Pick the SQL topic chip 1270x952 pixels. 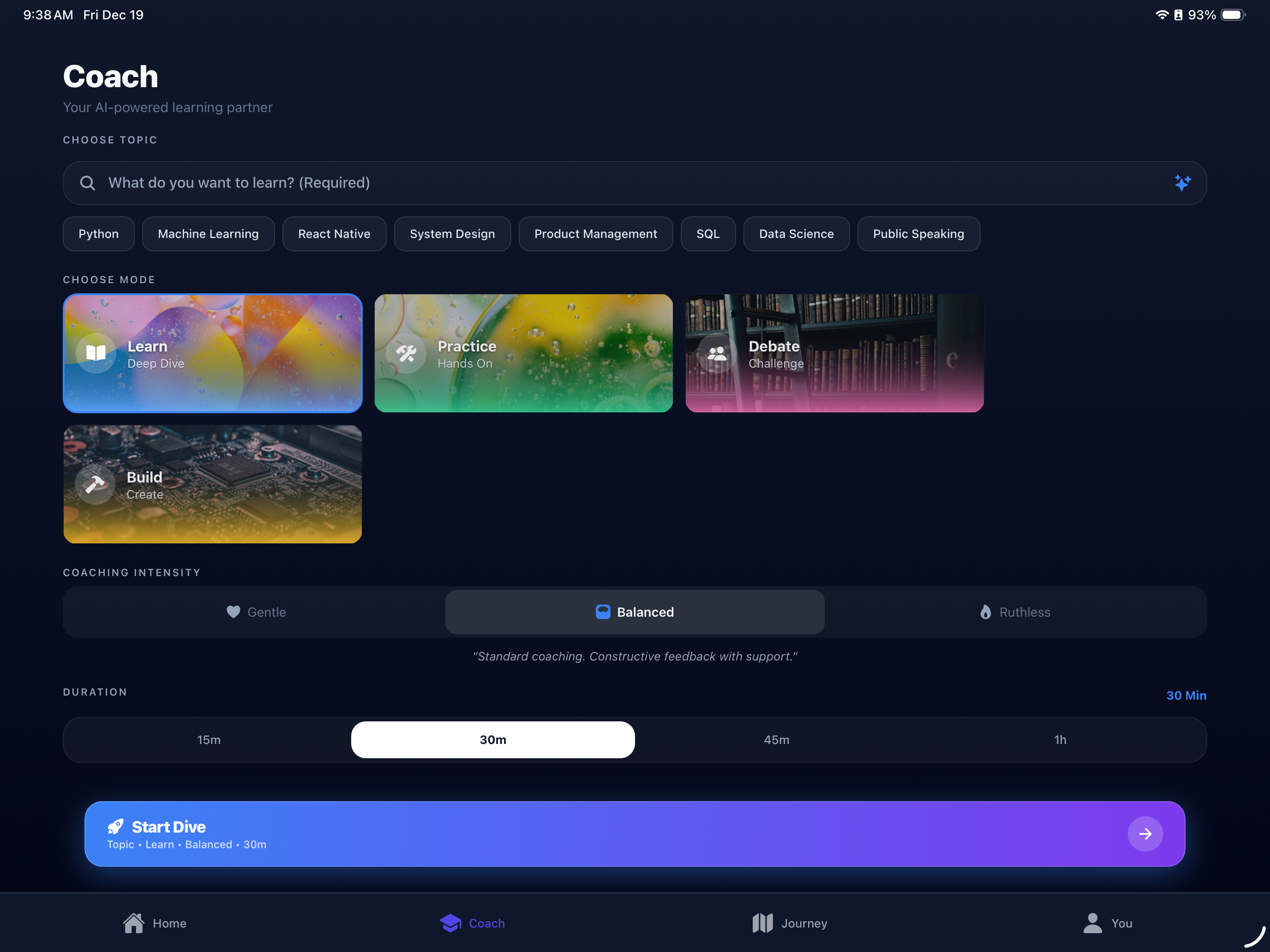point(708,233)
